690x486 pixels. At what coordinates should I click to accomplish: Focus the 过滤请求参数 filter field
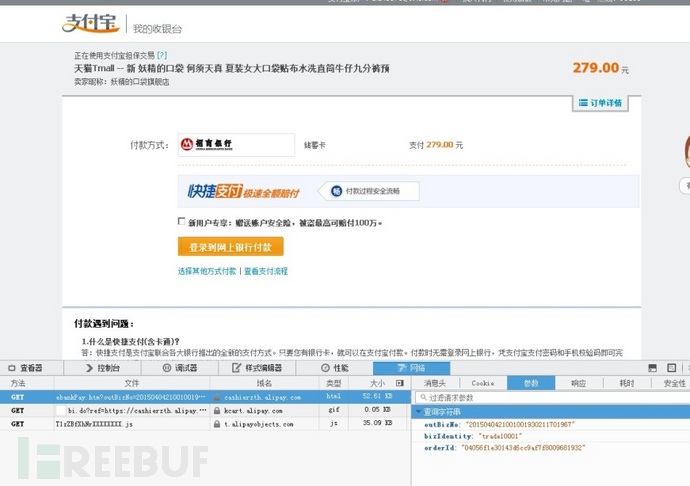(x=553, y=398)
